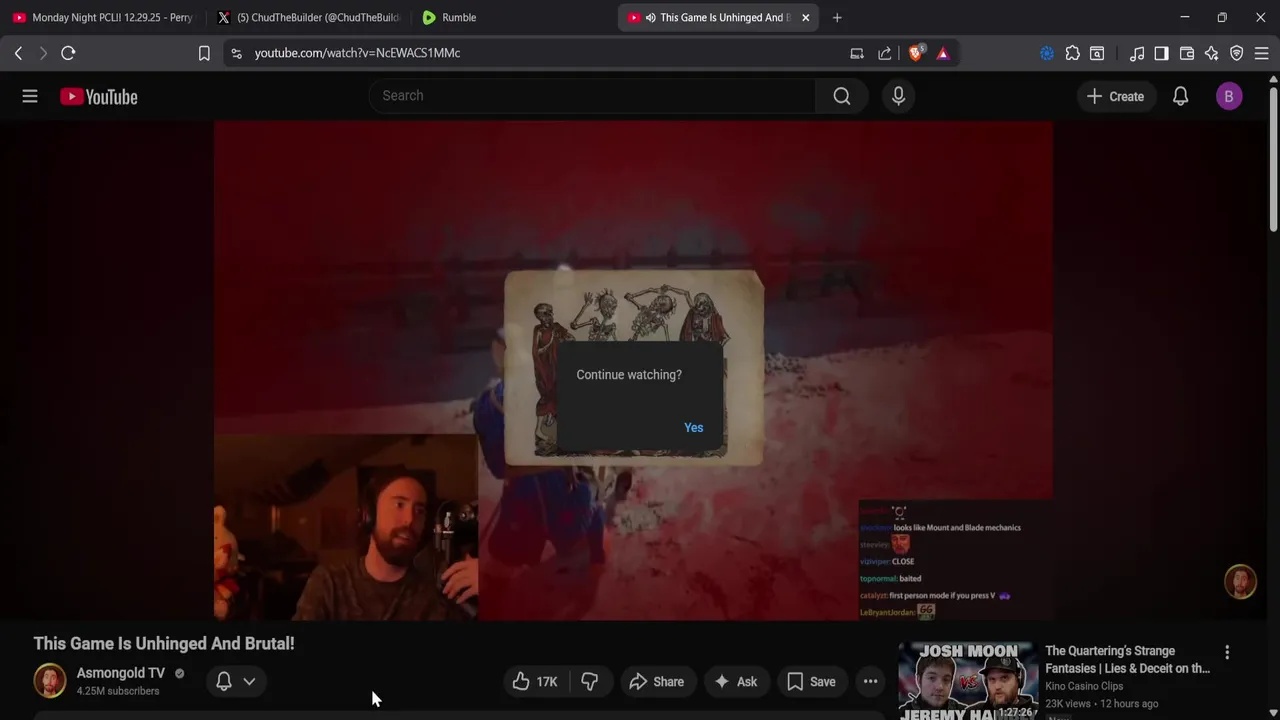Bookmark this page with bookmark icon
1280x720 pixels.
[x=204, y=53]
